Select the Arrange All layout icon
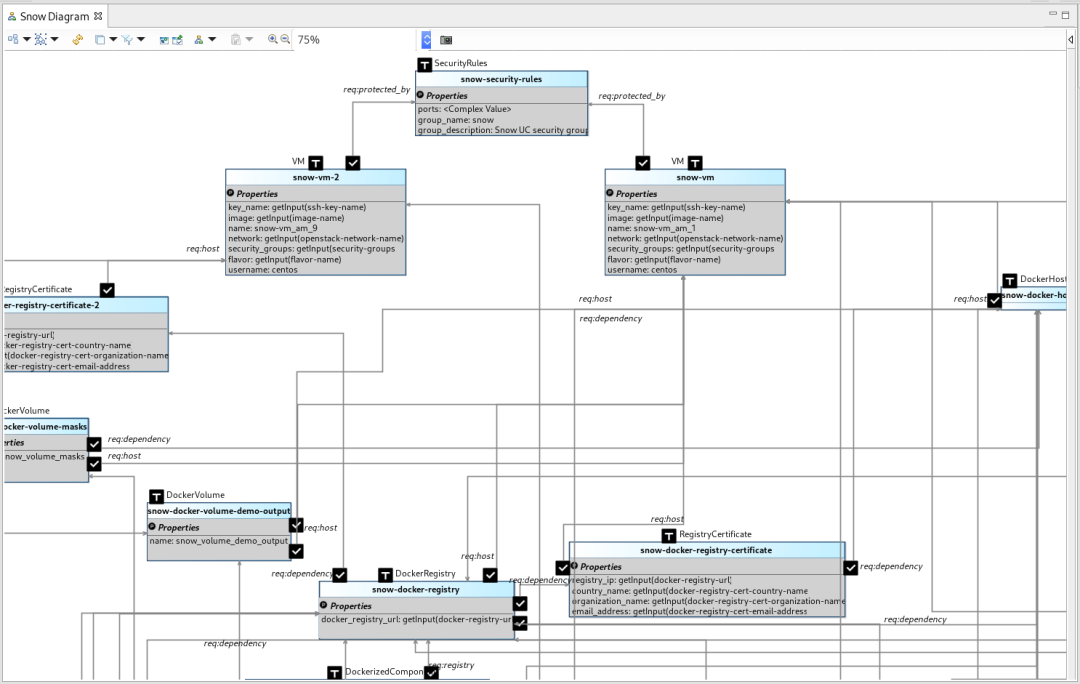1080x684 pixels. pos(12,39)
